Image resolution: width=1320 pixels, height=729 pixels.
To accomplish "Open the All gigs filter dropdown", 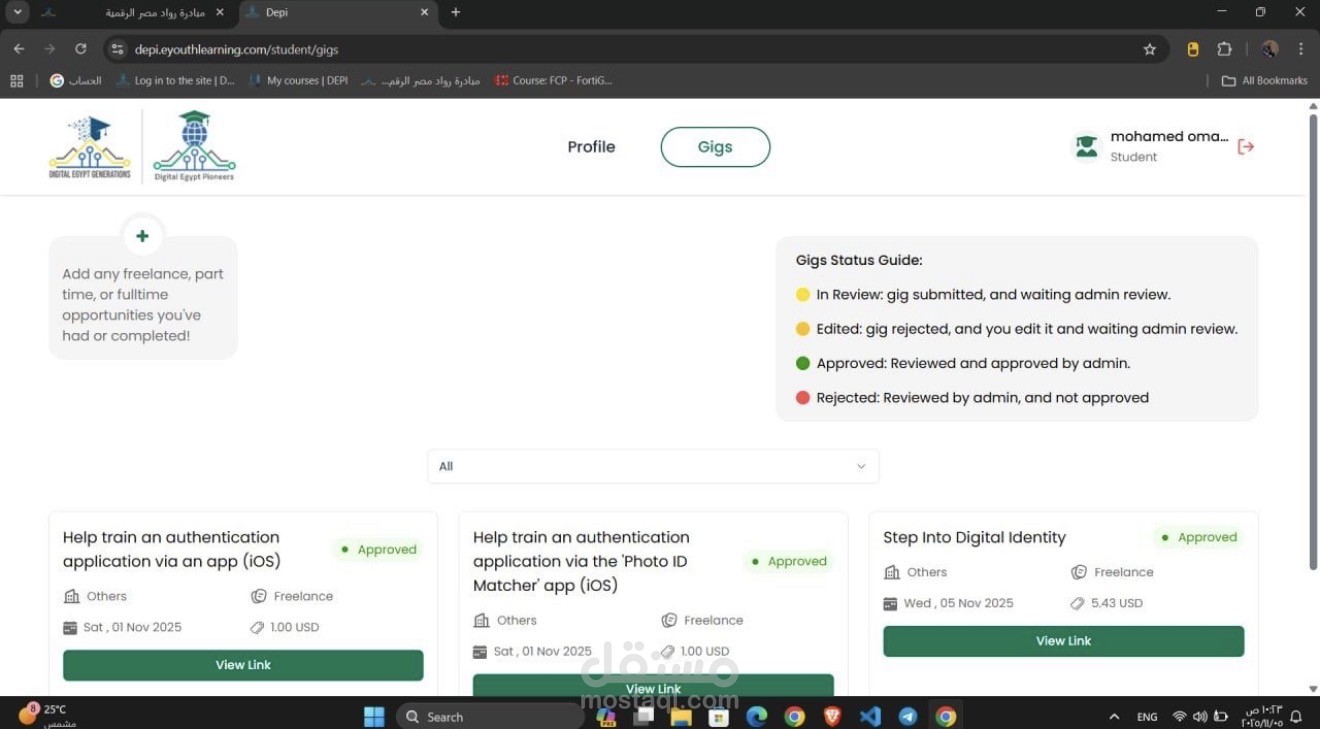I will (x=653, y=467).
